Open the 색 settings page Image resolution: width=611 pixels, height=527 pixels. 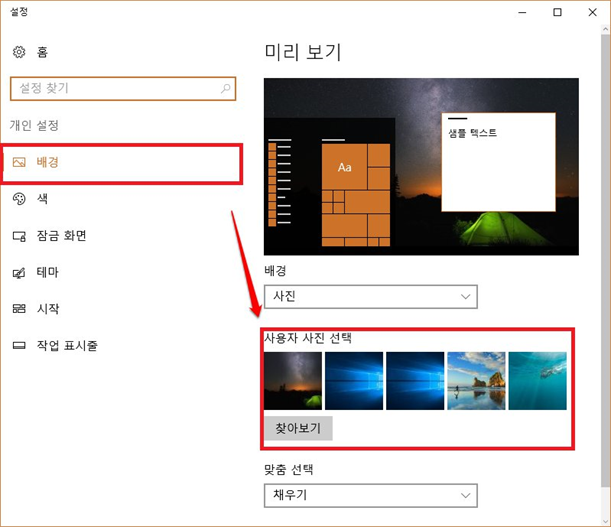click(42, 199)
